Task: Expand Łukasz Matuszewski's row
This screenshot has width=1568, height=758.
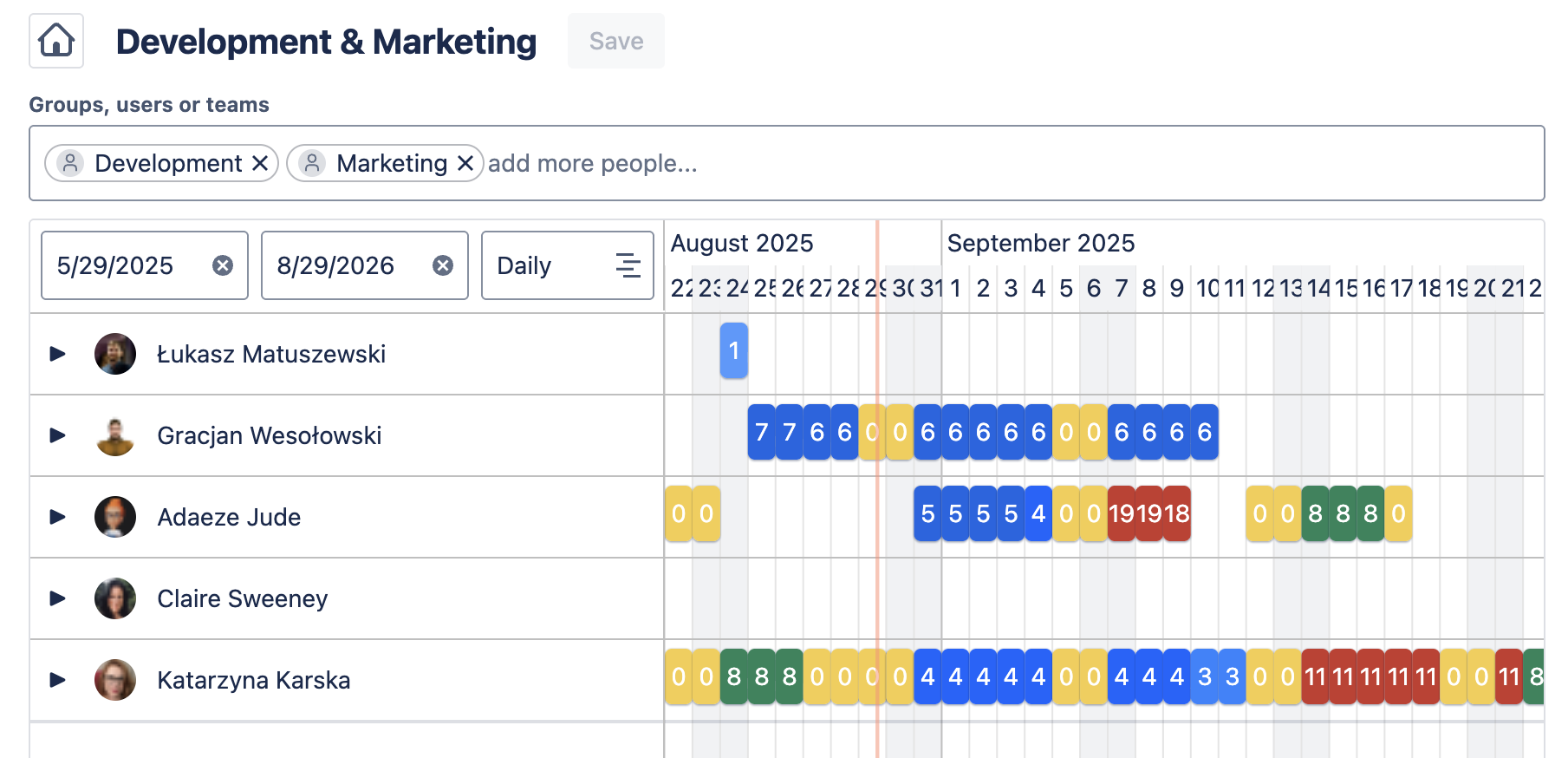Action: pyautogui.click(x=57, y=354)
